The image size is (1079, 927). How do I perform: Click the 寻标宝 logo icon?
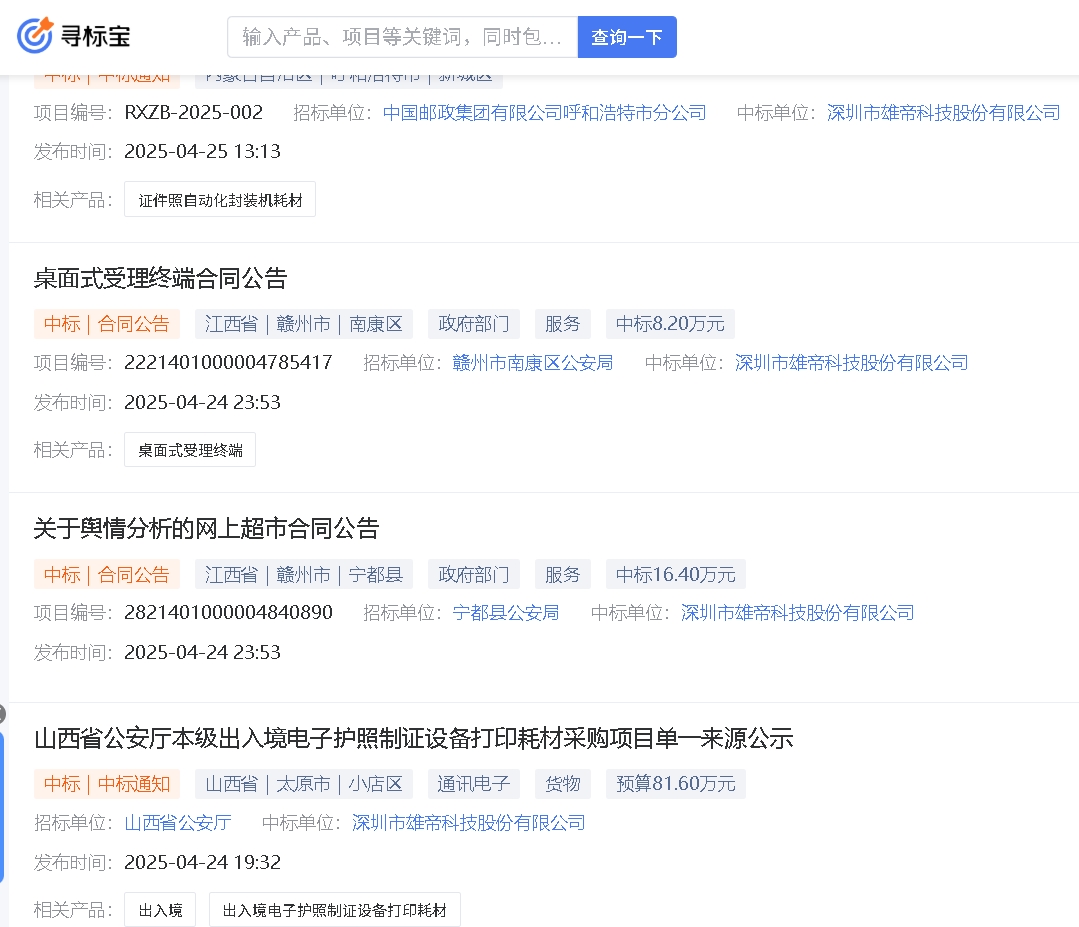(35, 36)
